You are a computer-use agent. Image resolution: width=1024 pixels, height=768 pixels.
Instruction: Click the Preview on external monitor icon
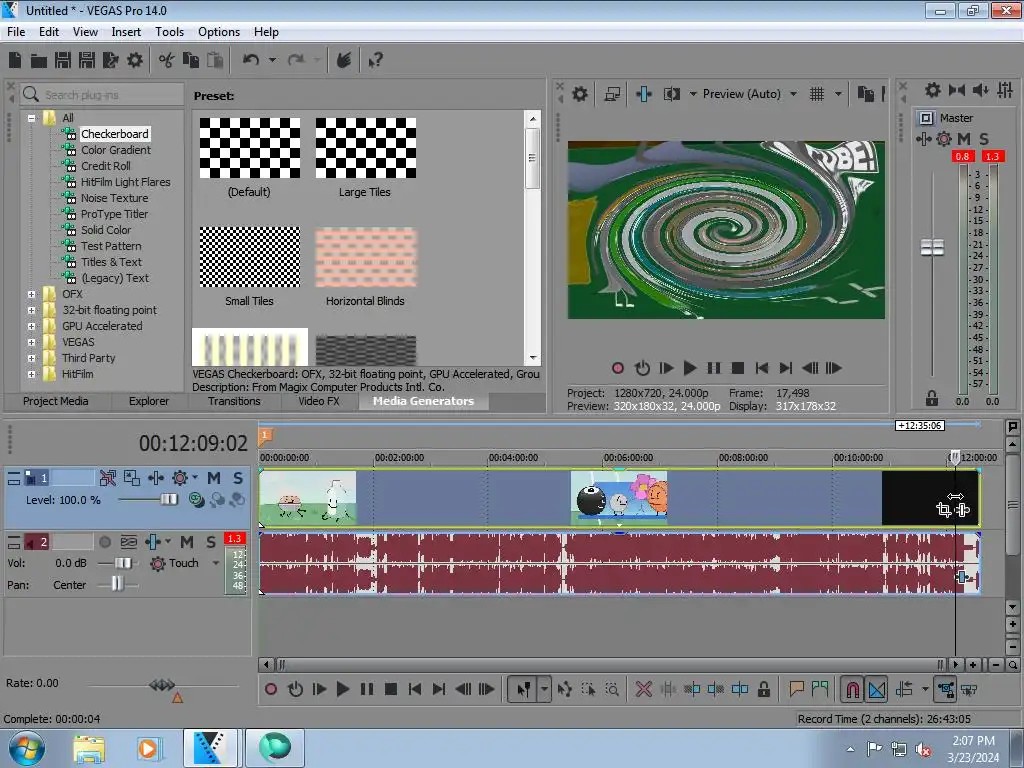[x=612, y=94]
